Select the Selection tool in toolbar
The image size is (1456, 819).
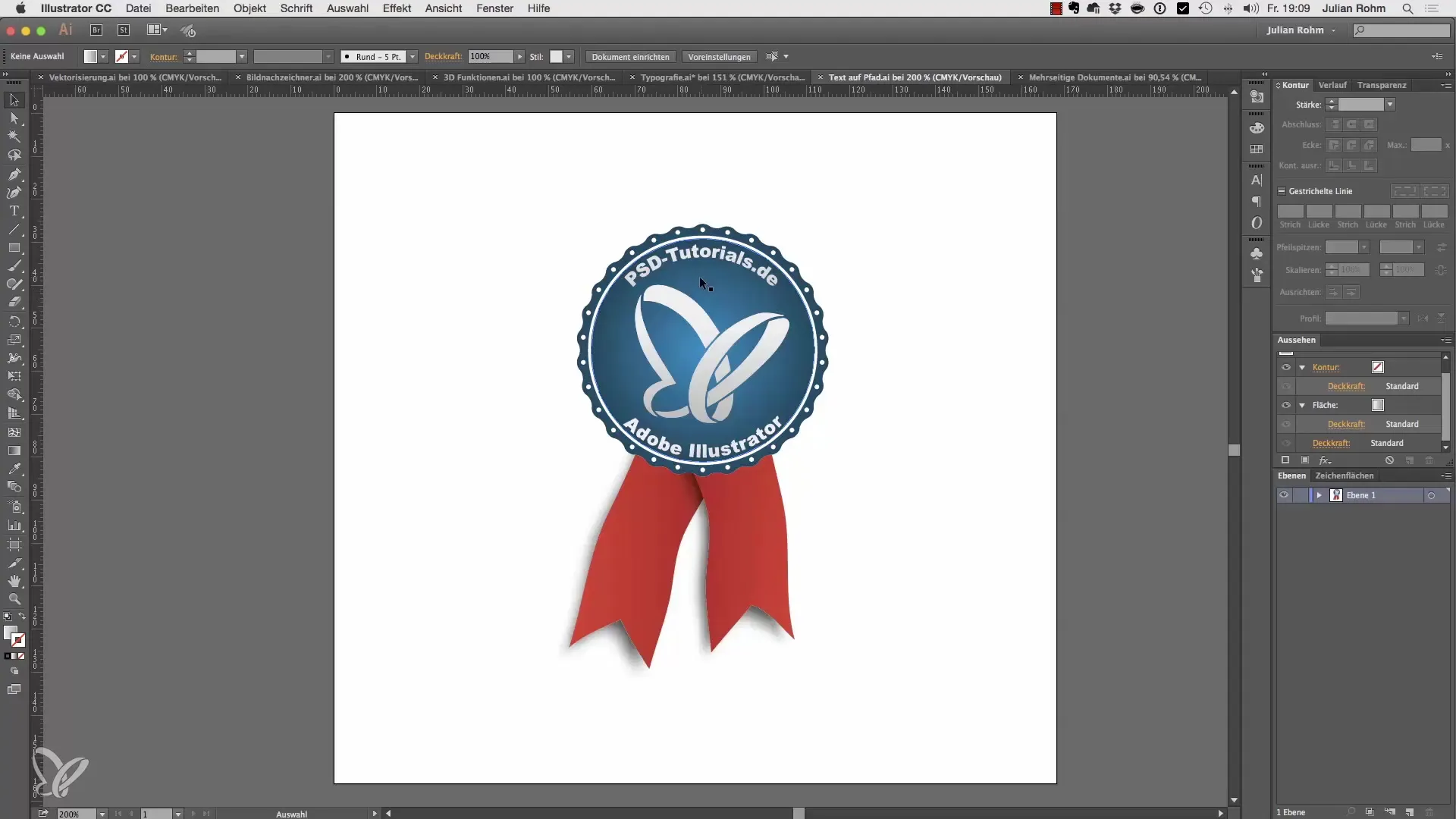pyautogui.click(x=14, y=100)
